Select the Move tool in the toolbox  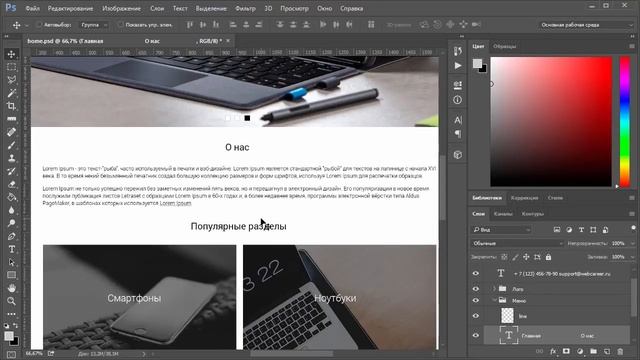tap(11, 54)
